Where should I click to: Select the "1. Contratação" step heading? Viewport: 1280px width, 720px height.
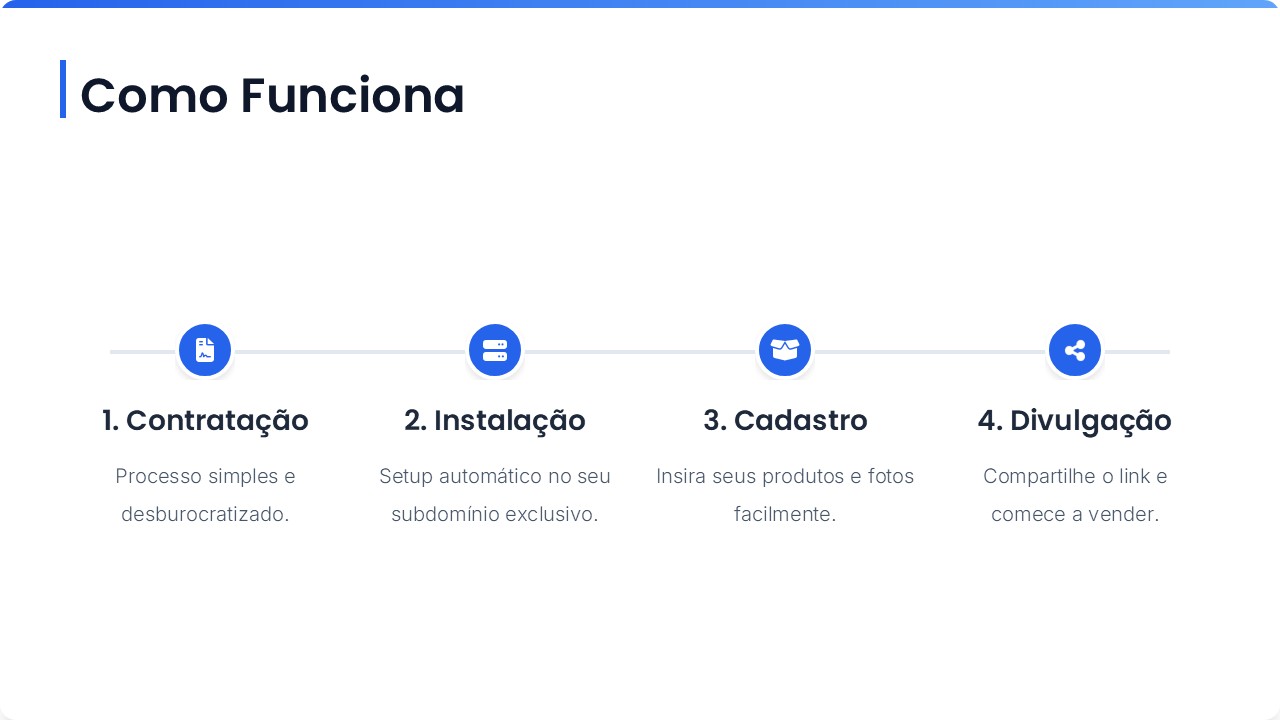coord(205,421)
